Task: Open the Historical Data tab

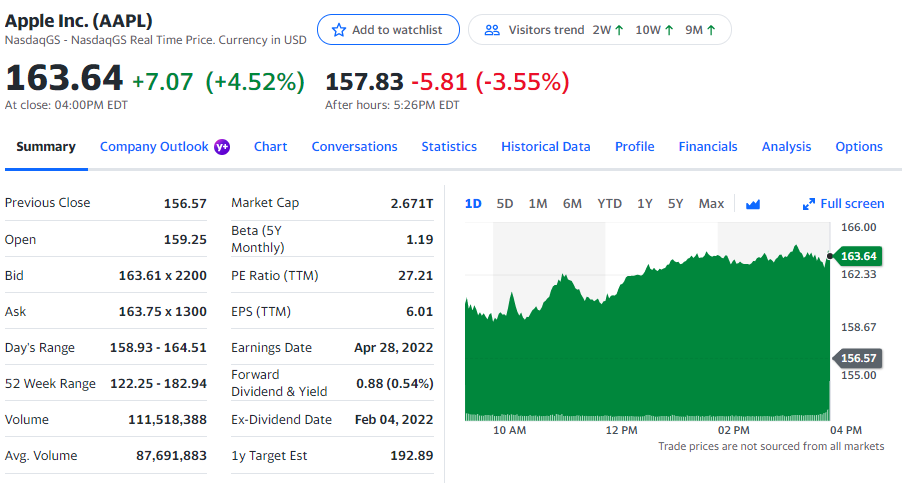Action: (546, 147)
